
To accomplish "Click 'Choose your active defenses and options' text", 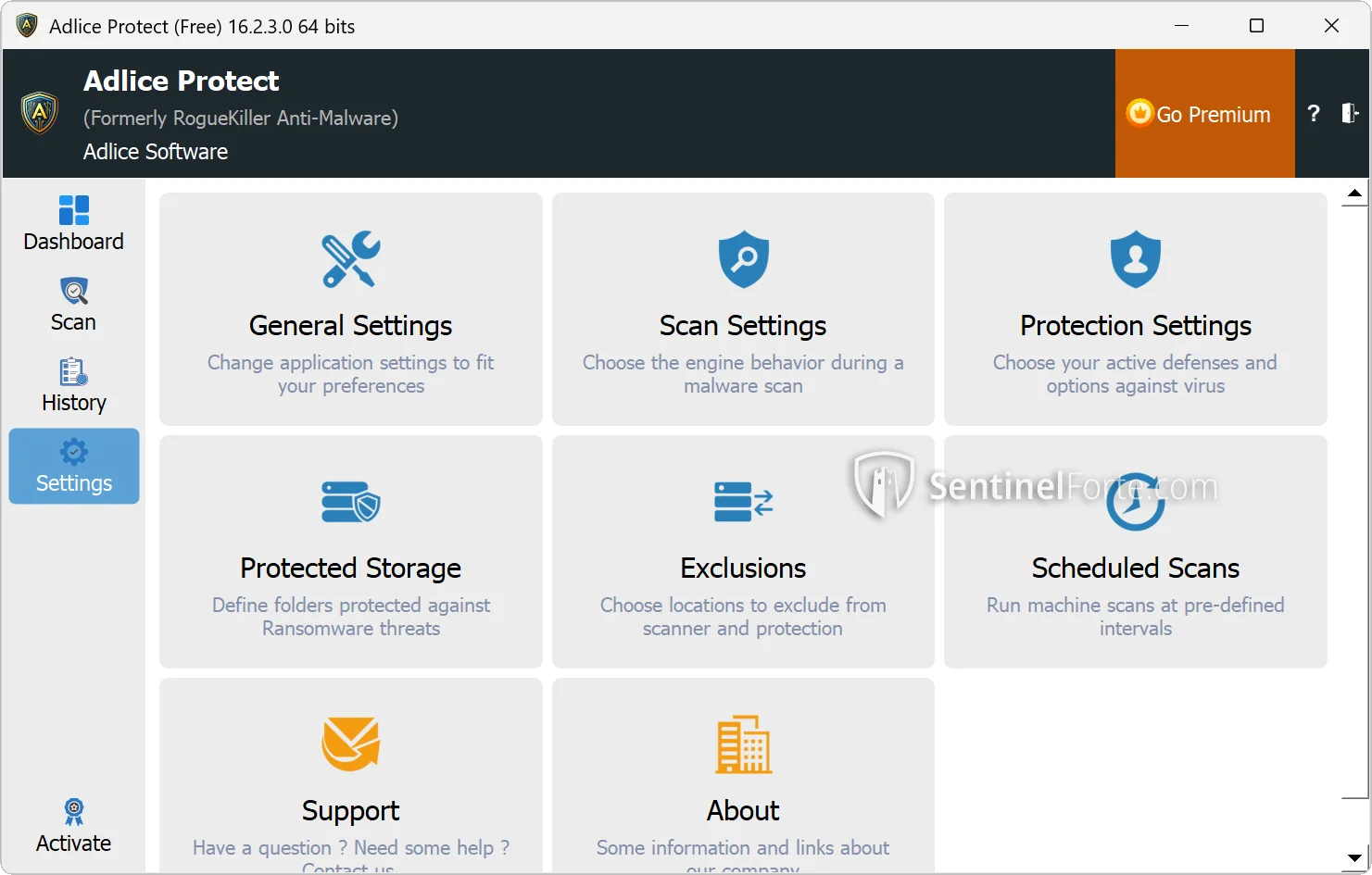I will [1136, 375].
